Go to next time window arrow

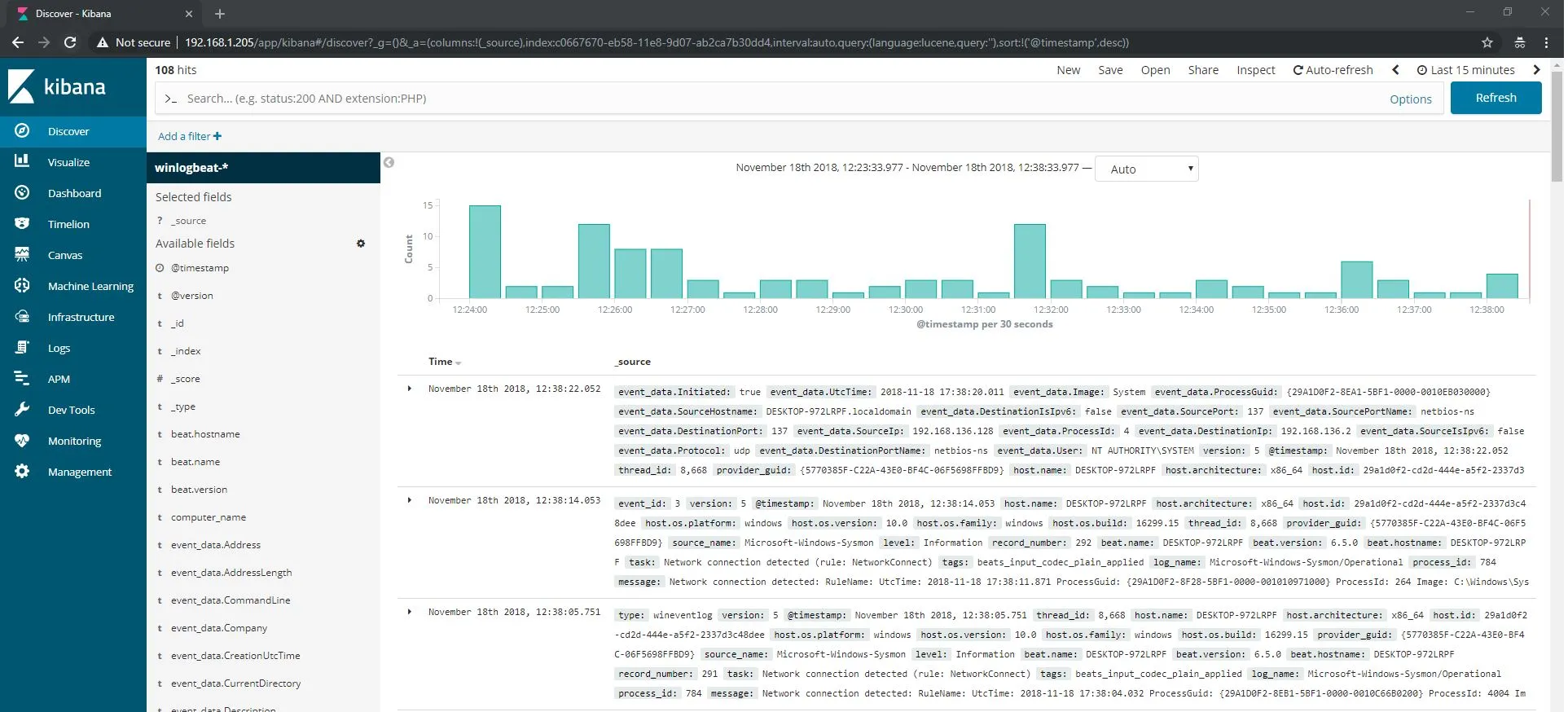point(1536,70)
